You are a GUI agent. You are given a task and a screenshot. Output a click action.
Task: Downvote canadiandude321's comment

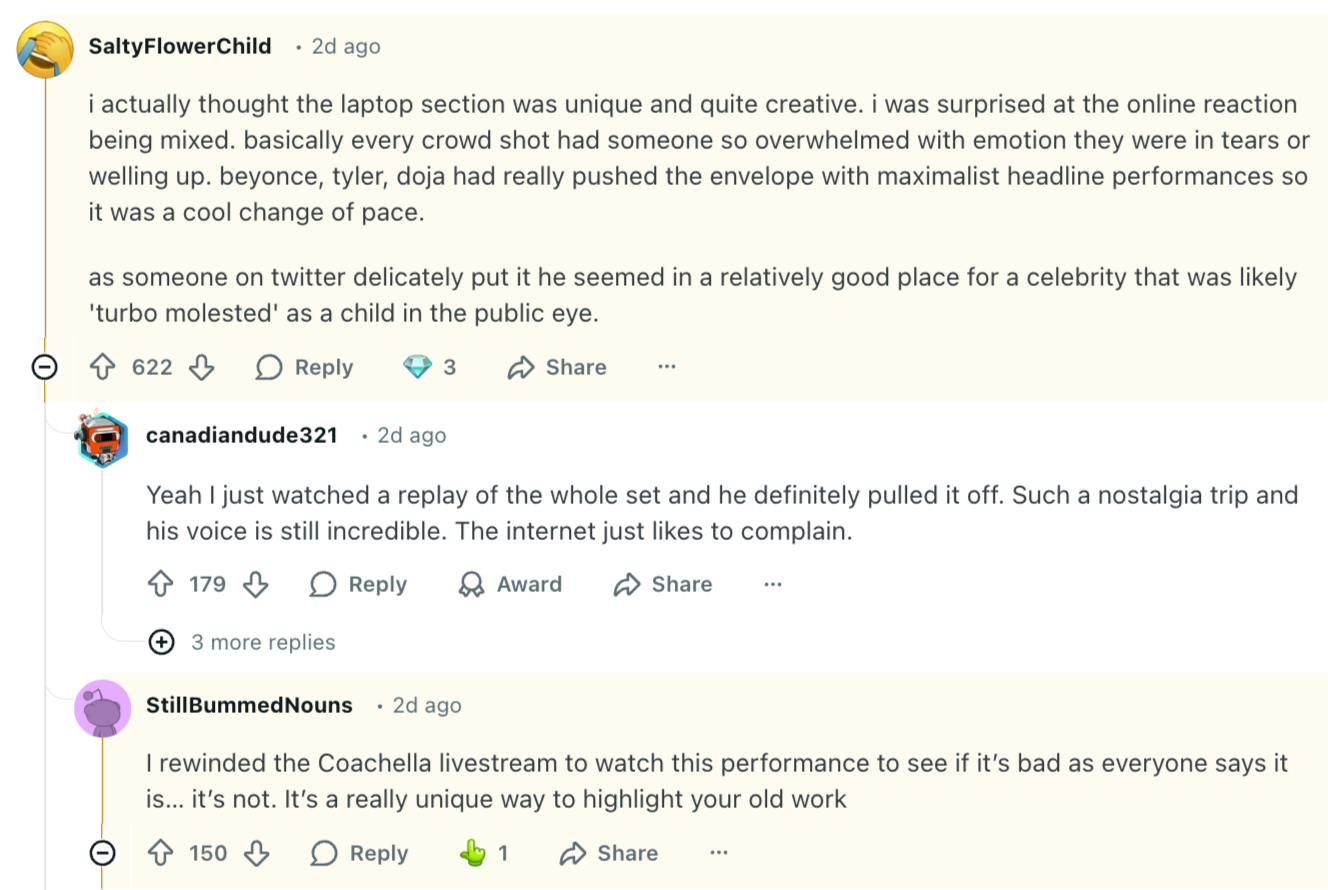(x=256, y=584)
